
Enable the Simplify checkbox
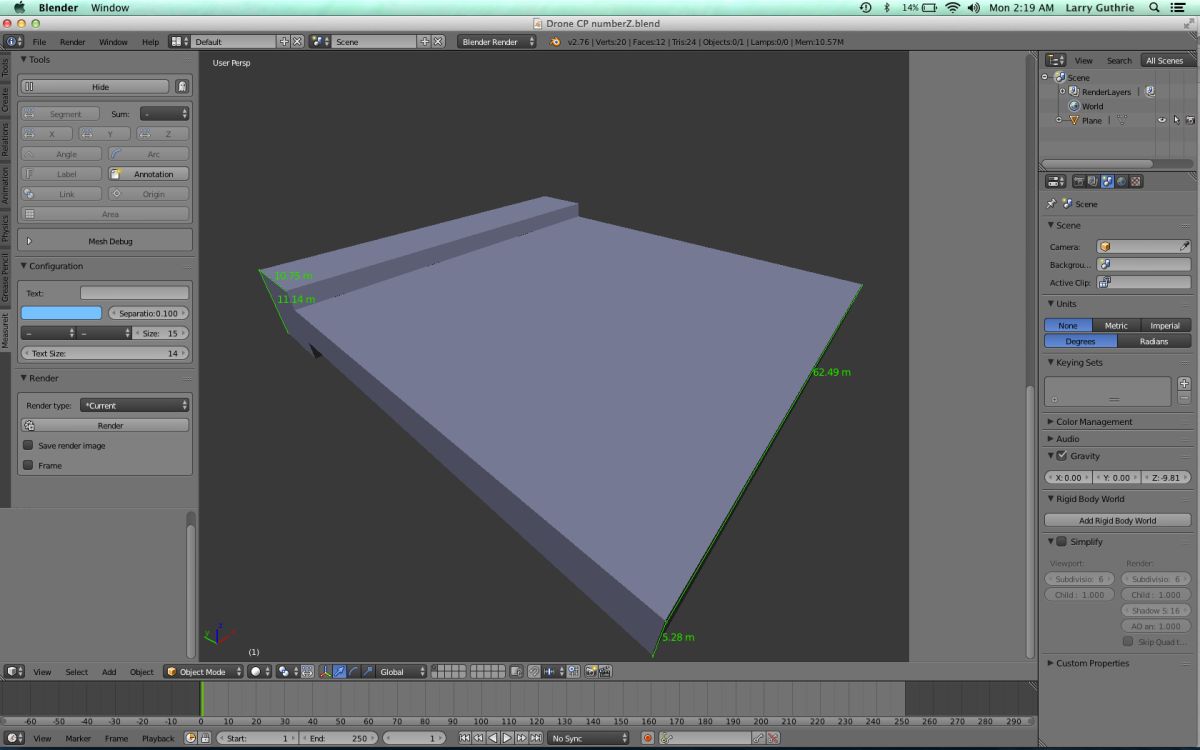1062,541
